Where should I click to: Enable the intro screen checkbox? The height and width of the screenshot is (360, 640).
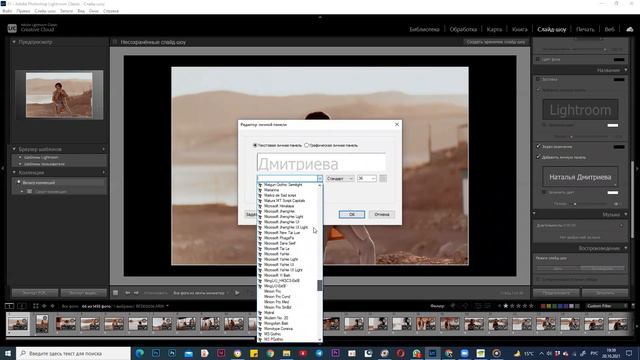[x=538, y=79]
